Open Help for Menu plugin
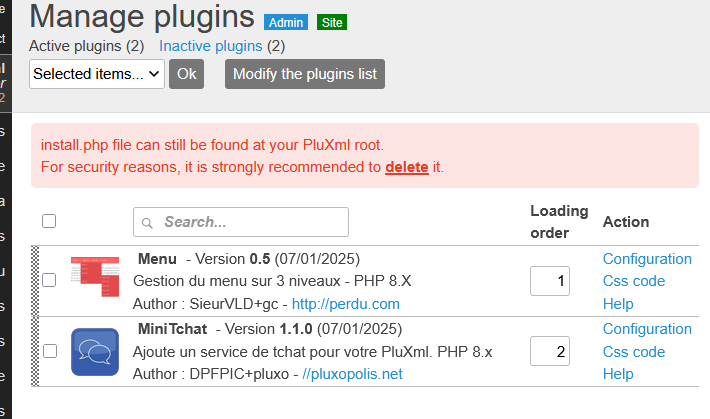 [618, 304]
